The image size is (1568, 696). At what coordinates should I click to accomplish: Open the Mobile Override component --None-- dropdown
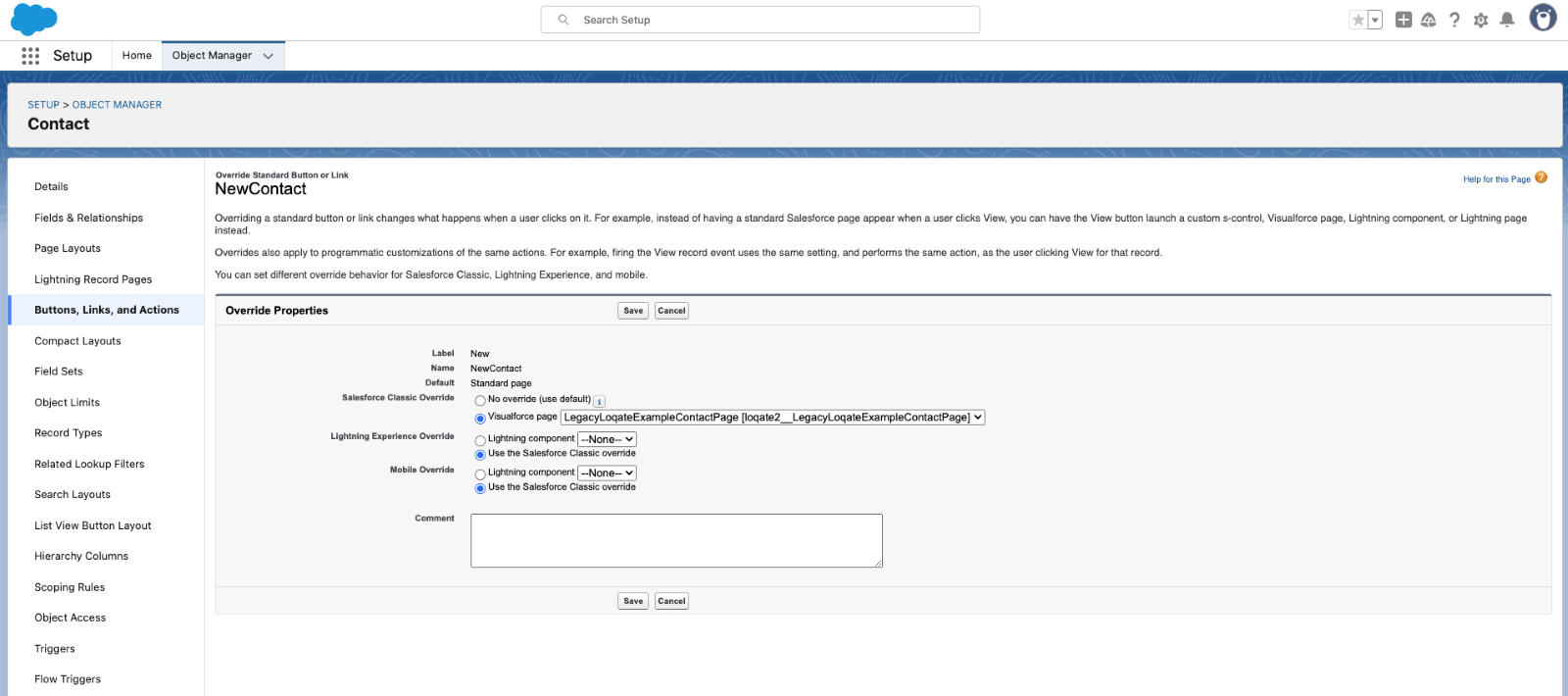point(608,472)
